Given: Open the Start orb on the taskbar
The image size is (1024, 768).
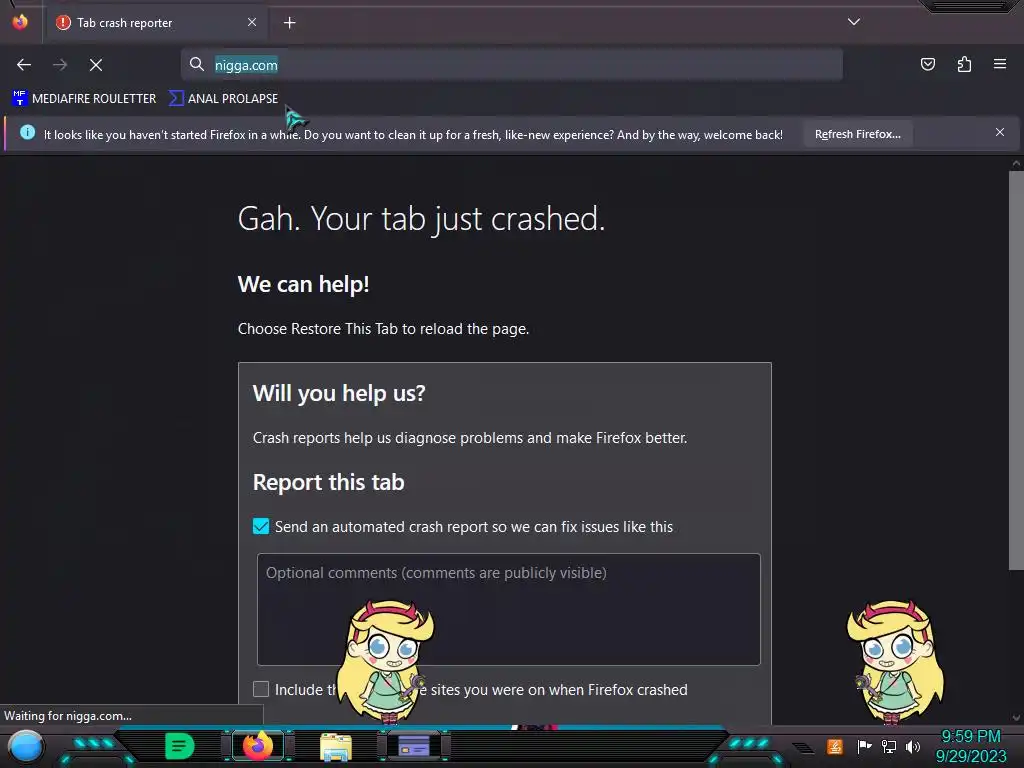Looking at the screenshot, I should [26, 746].
